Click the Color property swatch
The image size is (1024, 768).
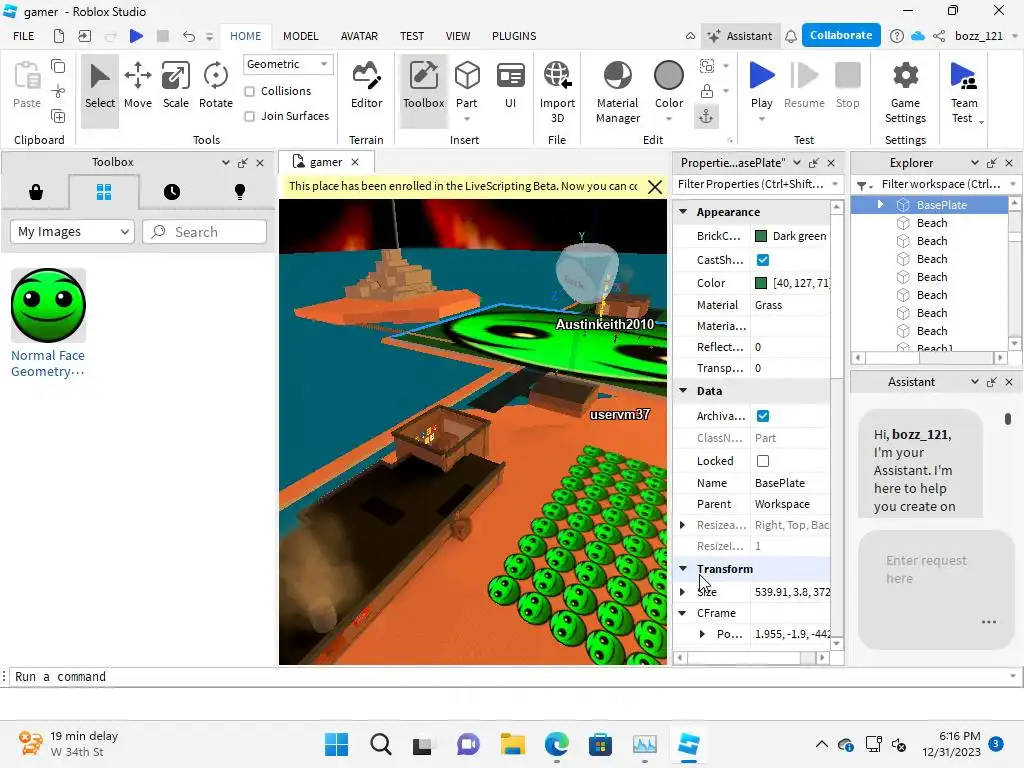point(761,283)
